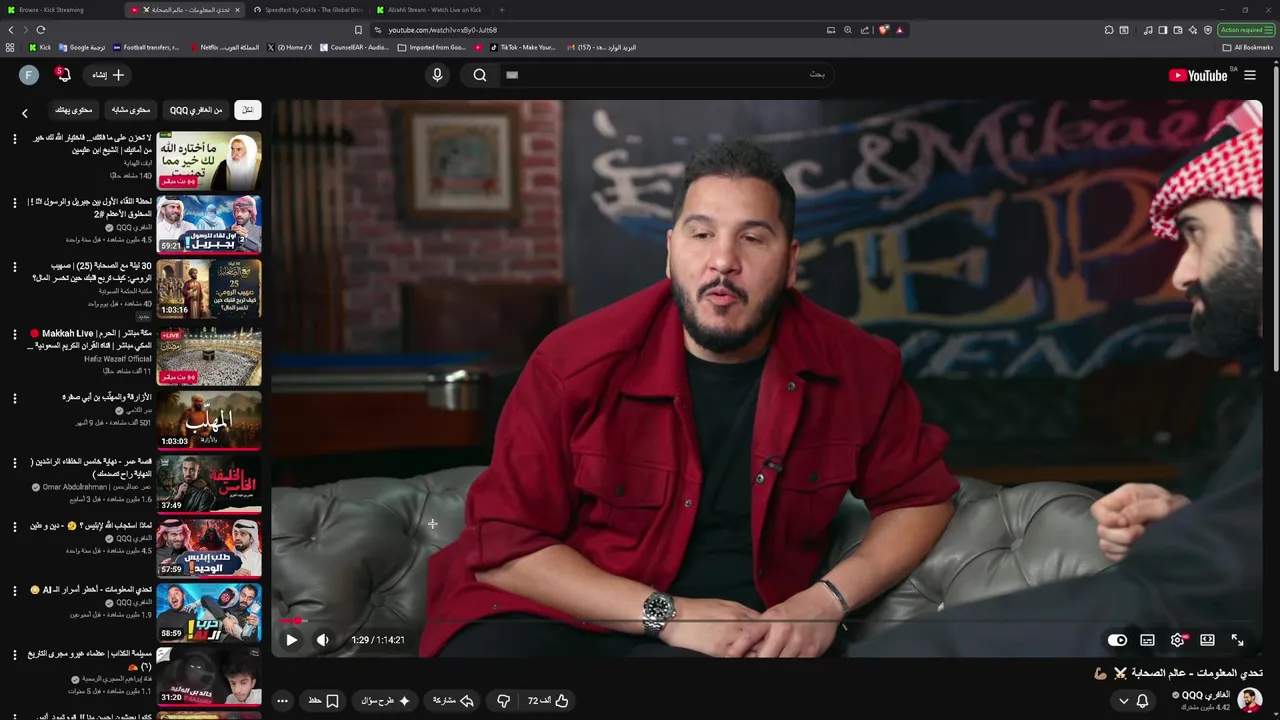The image size is (1280, 720).
Task: Open YouTube notifications bell with red badge
Action: point(62,75)
